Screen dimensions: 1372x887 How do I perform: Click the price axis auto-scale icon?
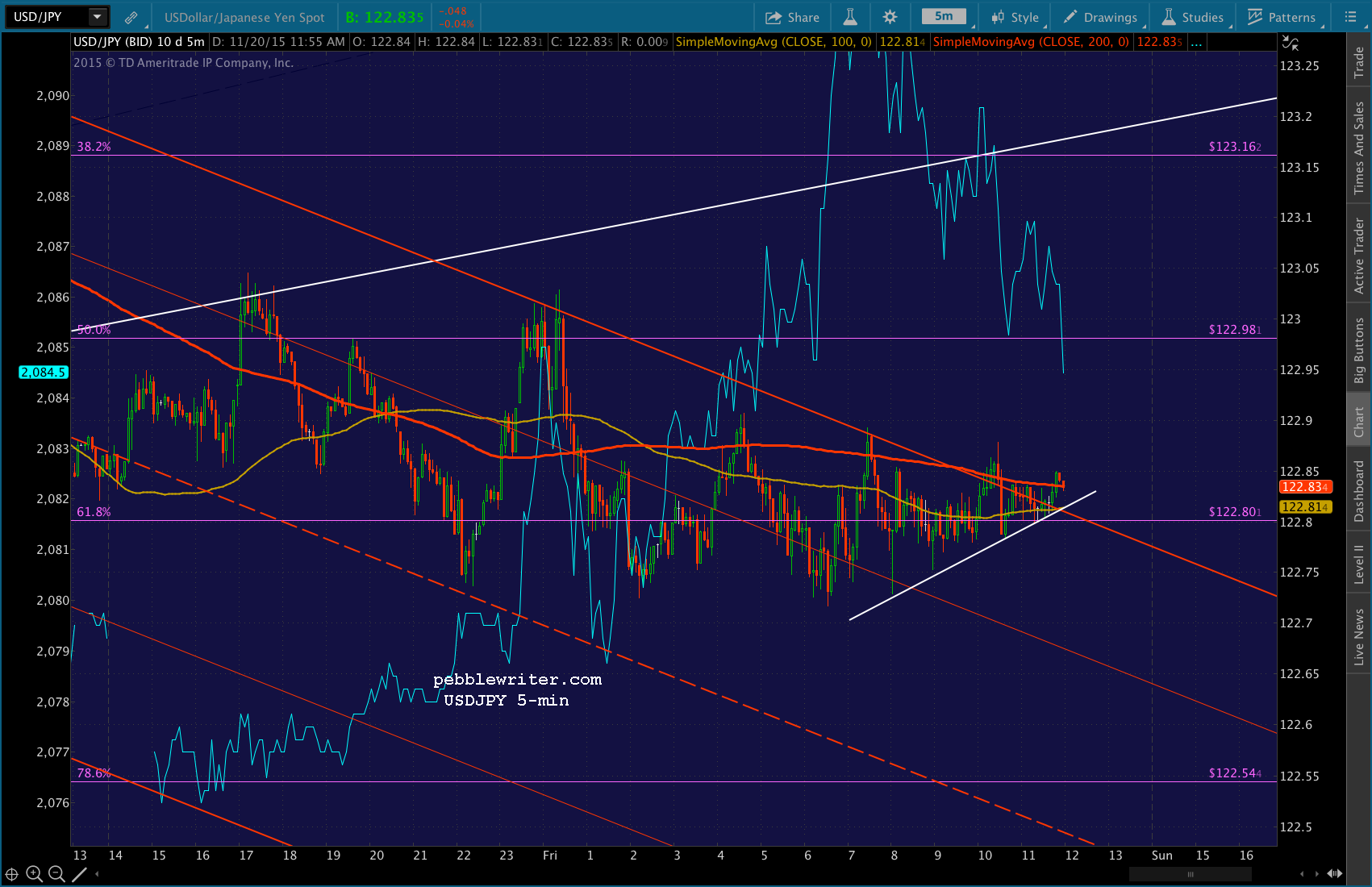(1291, 44)
